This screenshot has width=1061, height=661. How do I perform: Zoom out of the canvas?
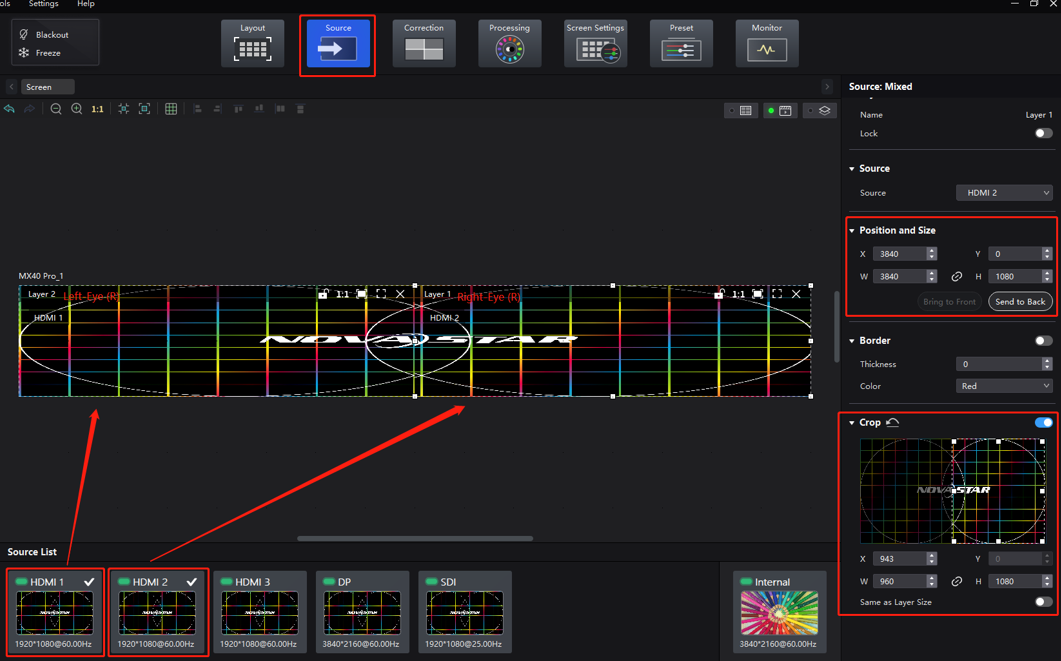[56, 109]
